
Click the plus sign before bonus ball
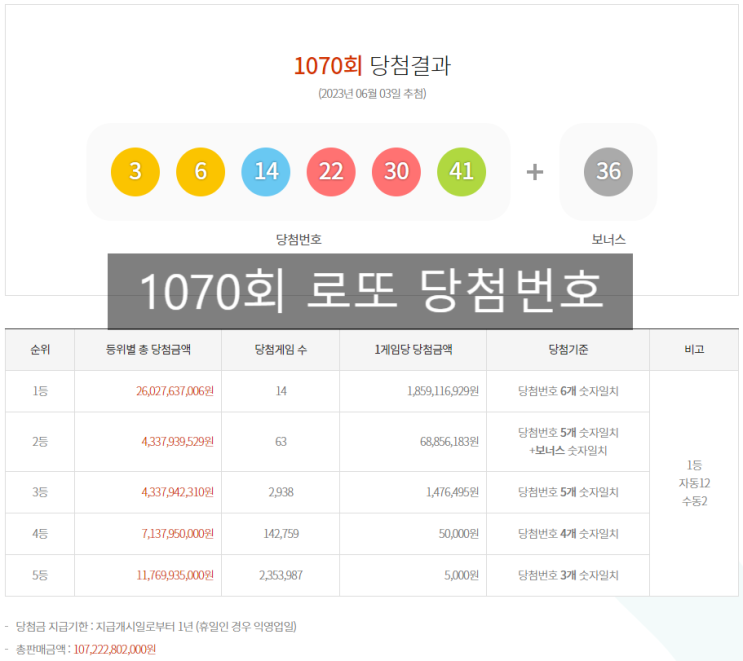coord(535,172)
